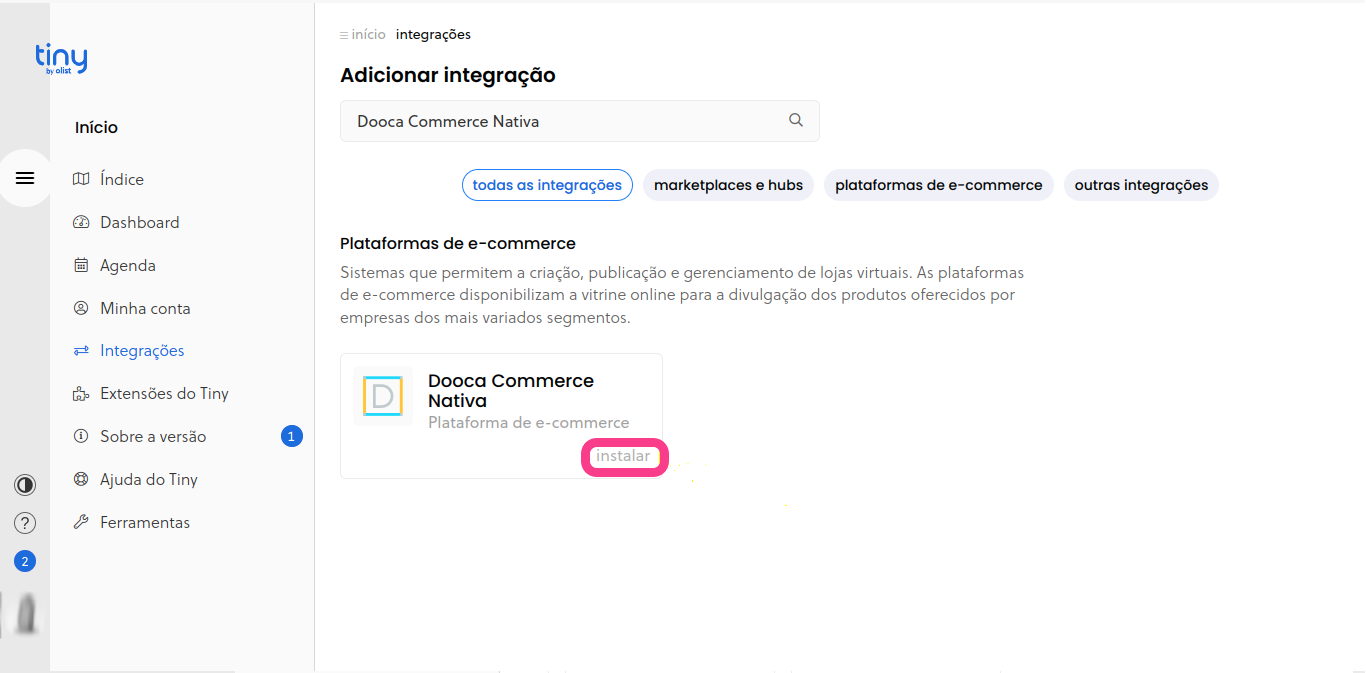Open the Dooca Commerce Nativa card title
This screenshot has width=1366, height=673.
coord(511,391)
